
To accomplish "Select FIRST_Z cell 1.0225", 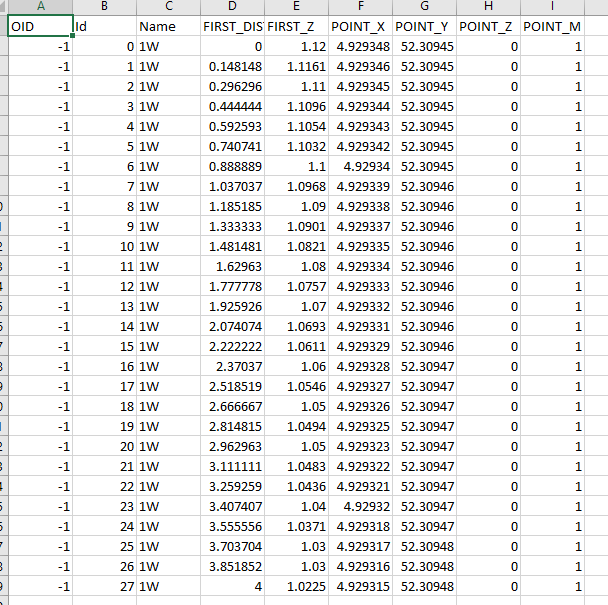I will [x=296, y=586].
